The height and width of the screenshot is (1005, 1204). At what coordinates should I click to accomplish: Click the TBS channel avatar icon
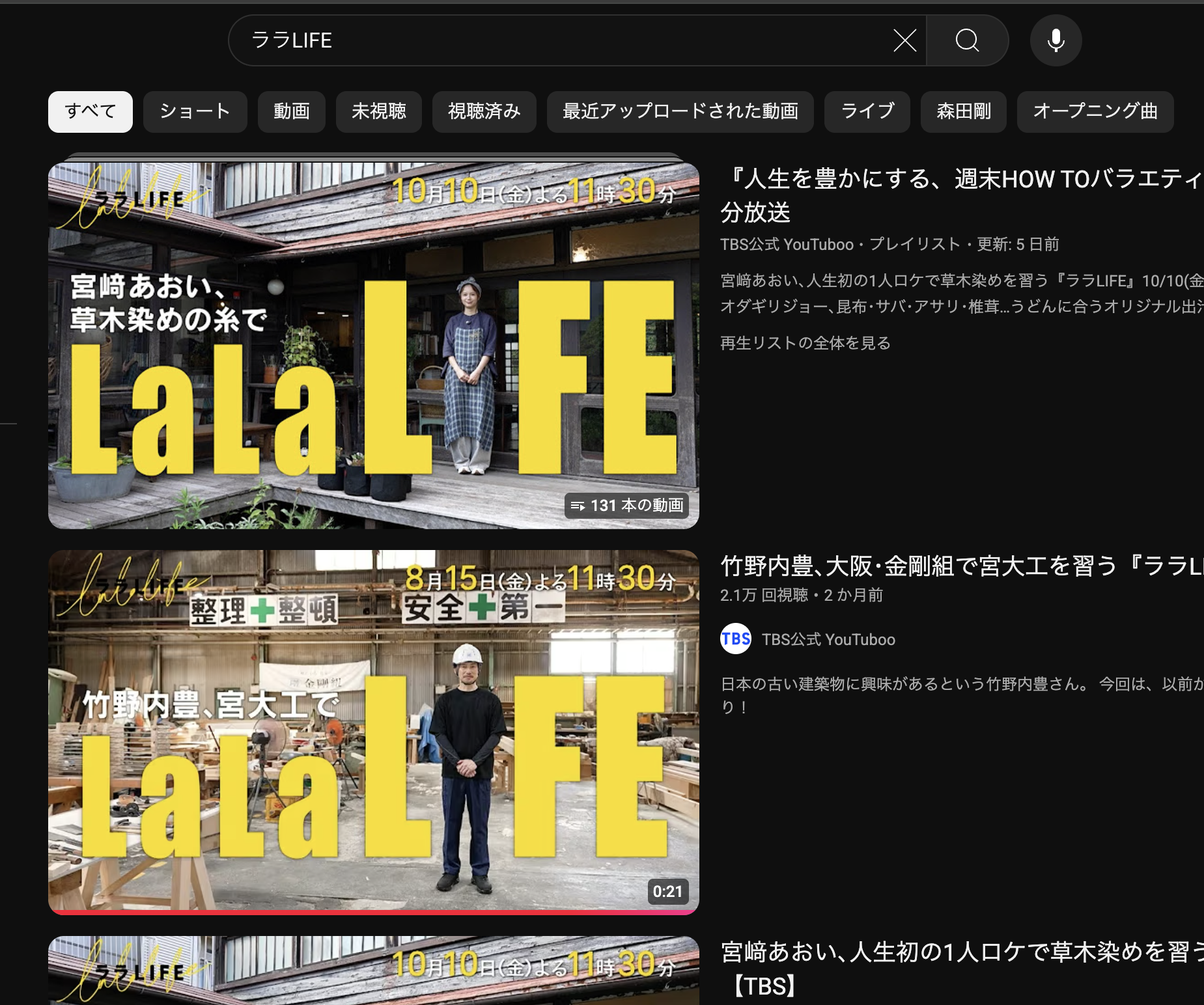coord(736,639)
